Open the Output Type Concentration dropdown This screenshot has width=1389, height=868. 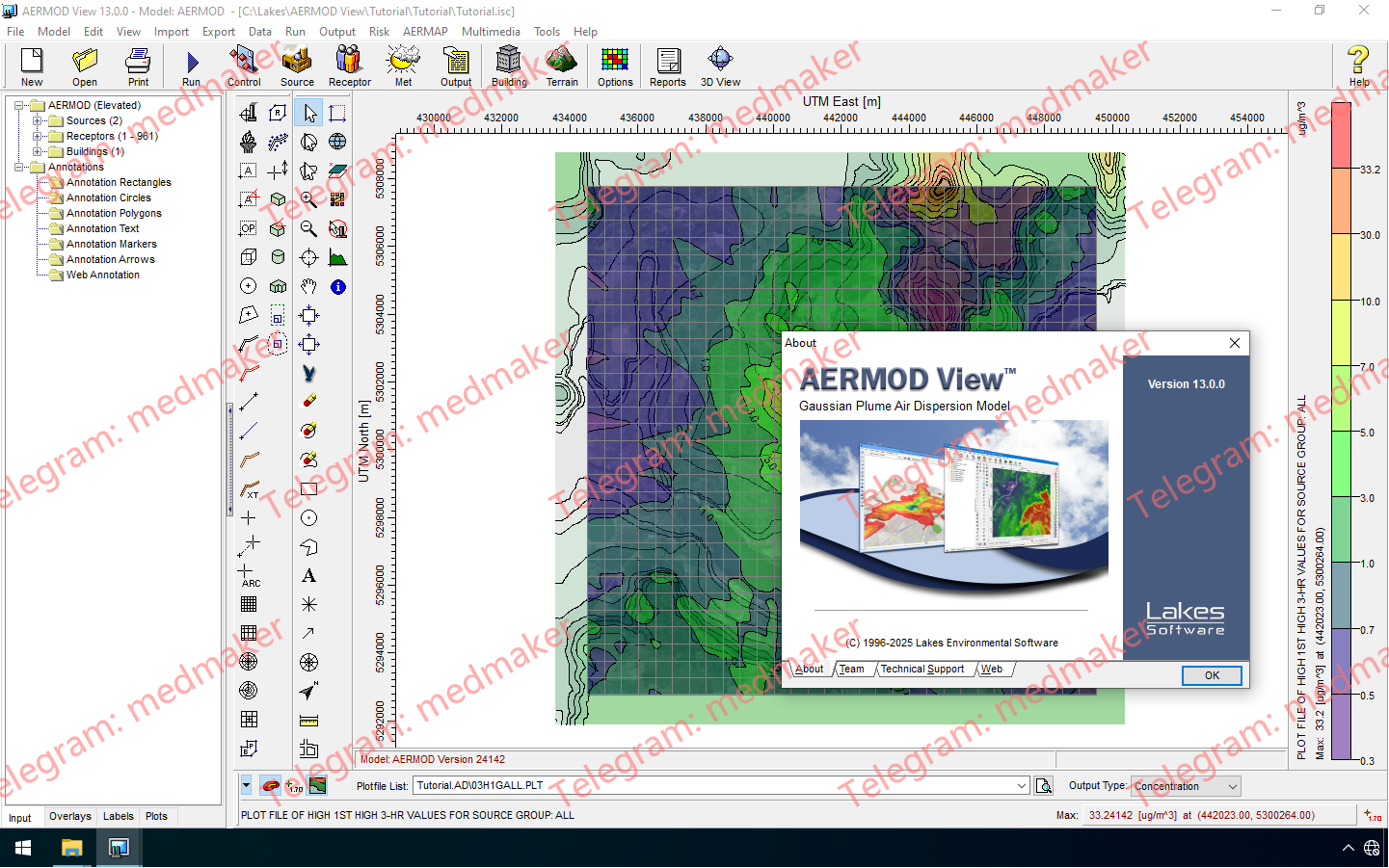(x=1232, y=786)
